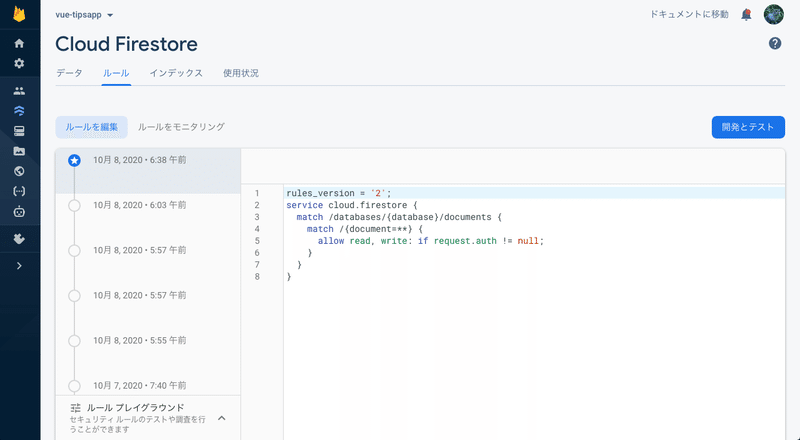Open Authentication users icon in sidebar

pos(19,91)
